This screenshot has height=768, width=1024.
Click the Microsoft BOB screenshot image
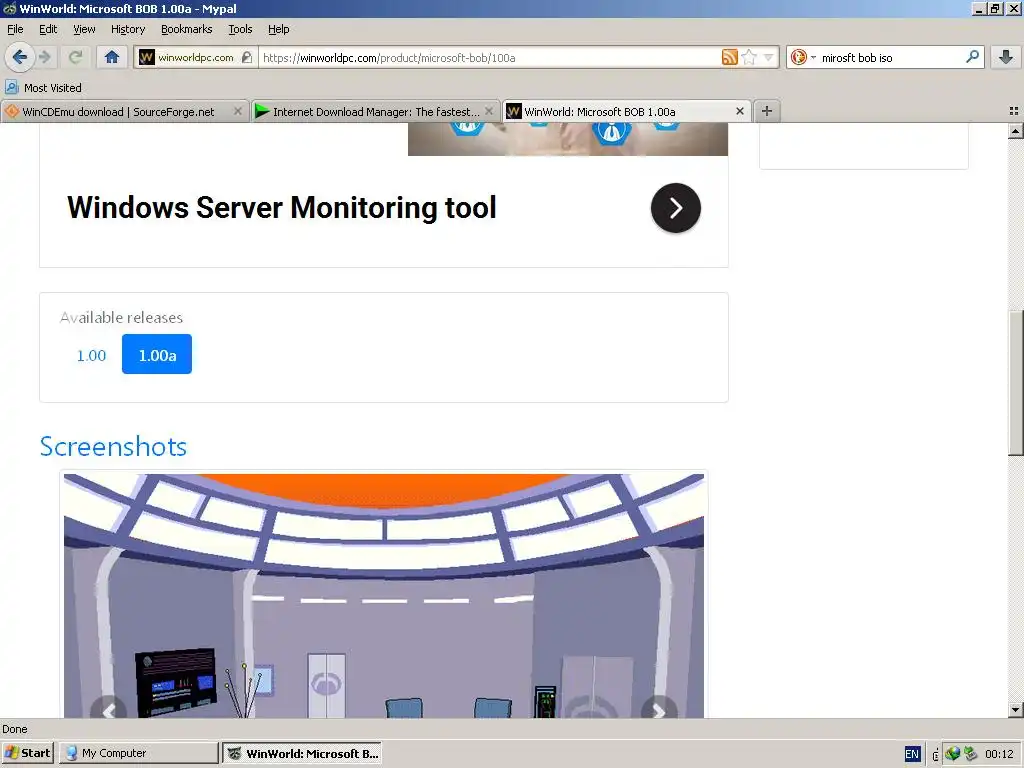click(x=384, y=596)
